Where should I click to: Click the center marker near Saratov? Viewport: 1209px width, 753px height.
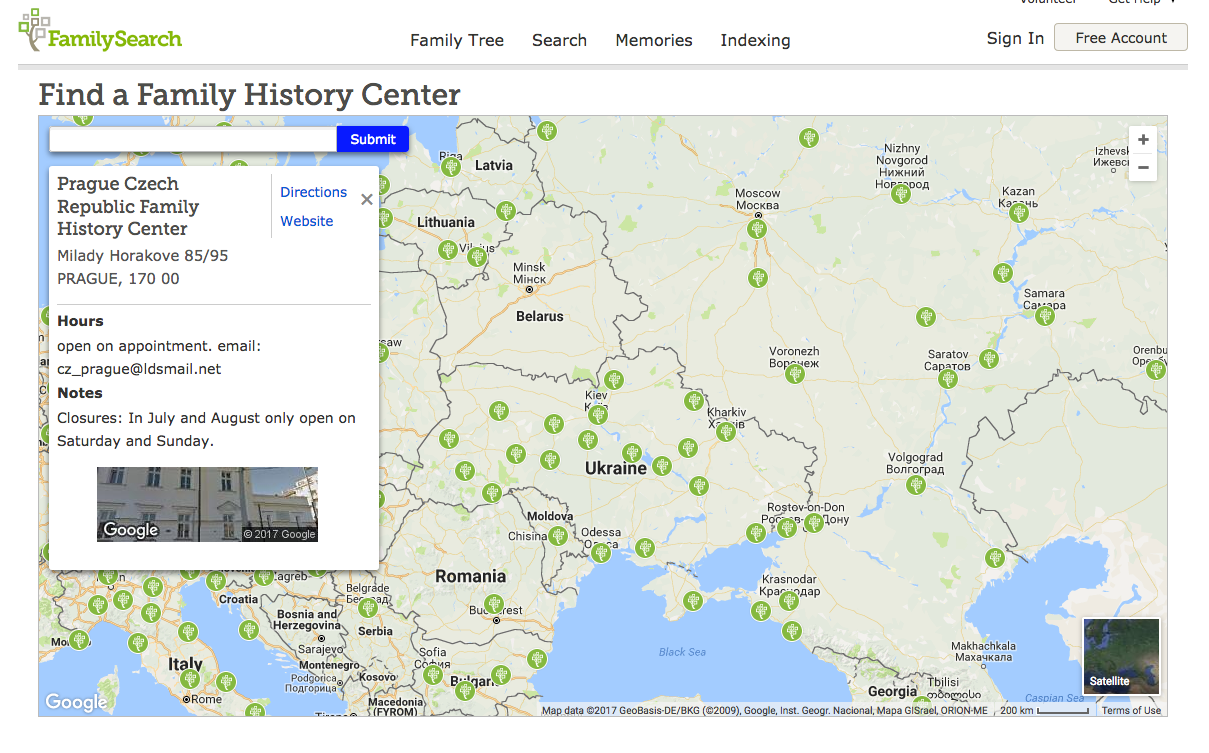948,378
